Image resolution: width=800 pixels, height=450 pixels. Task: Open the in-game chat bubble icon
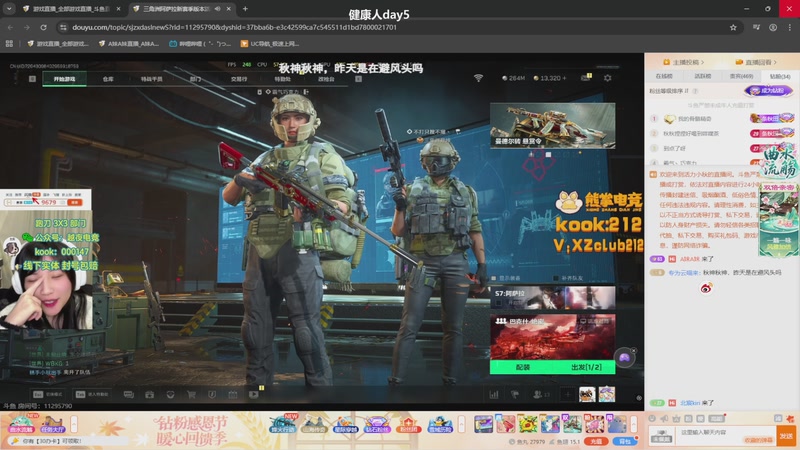coord(129,394)
